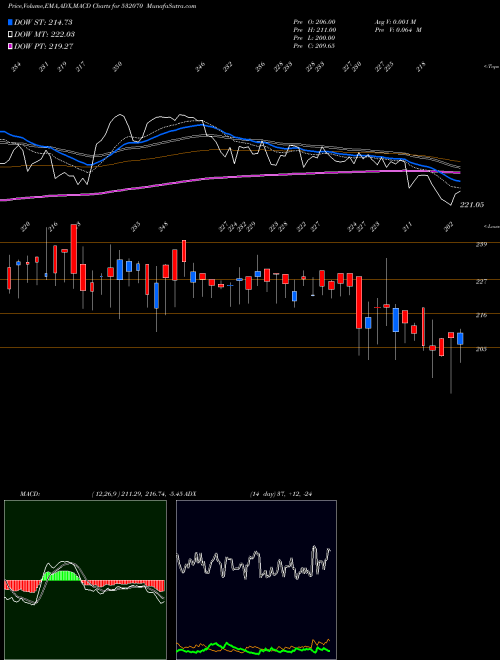Open the dark blue ADX indicator panel

coord(256,580)
